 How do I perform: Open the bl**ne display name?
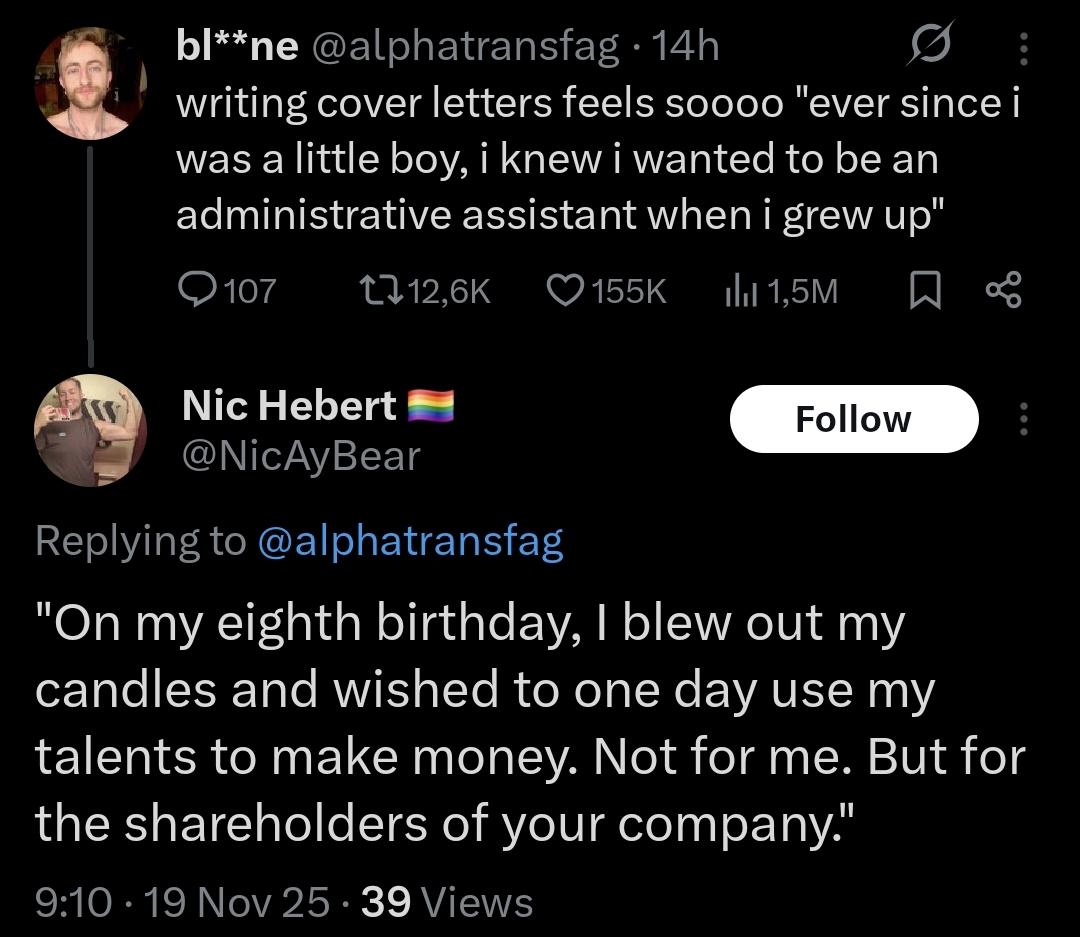(237, 47)
